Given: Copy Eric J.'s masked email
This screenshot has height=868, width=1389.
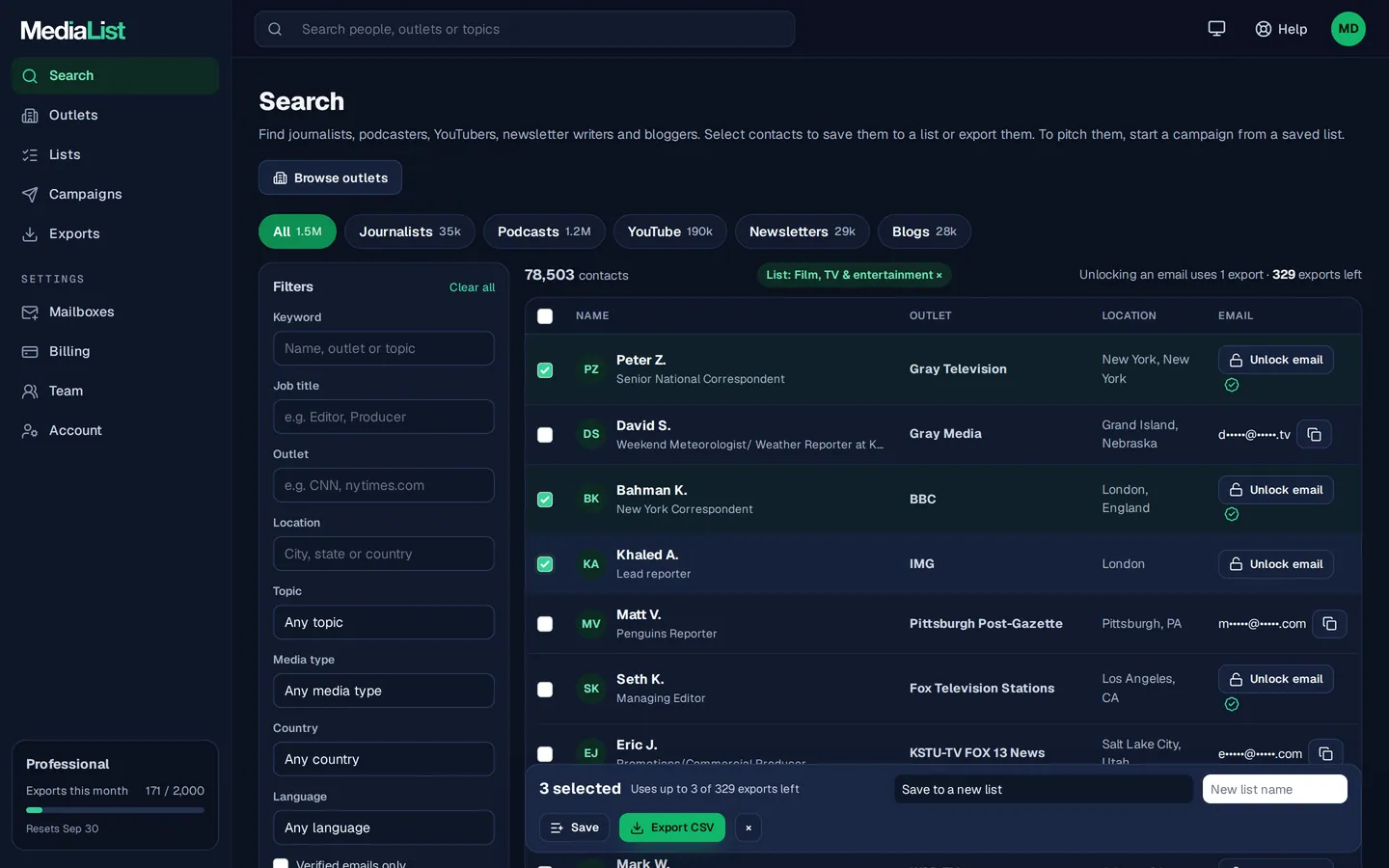Looking at the screenshot, I should [1325, 753].
